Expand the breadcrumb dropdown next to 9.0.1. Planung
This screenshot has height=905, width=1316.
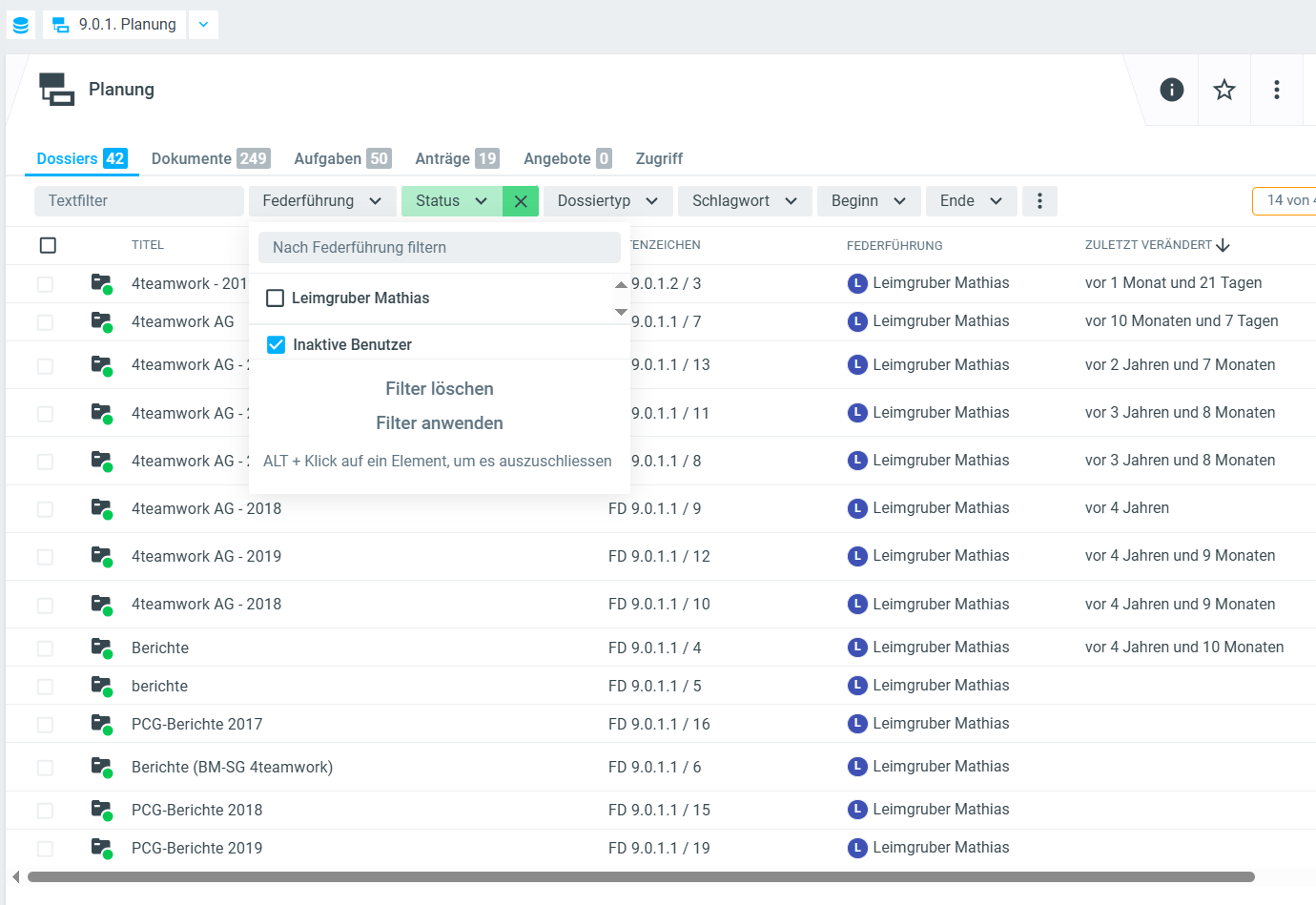[x=203, y=25]
